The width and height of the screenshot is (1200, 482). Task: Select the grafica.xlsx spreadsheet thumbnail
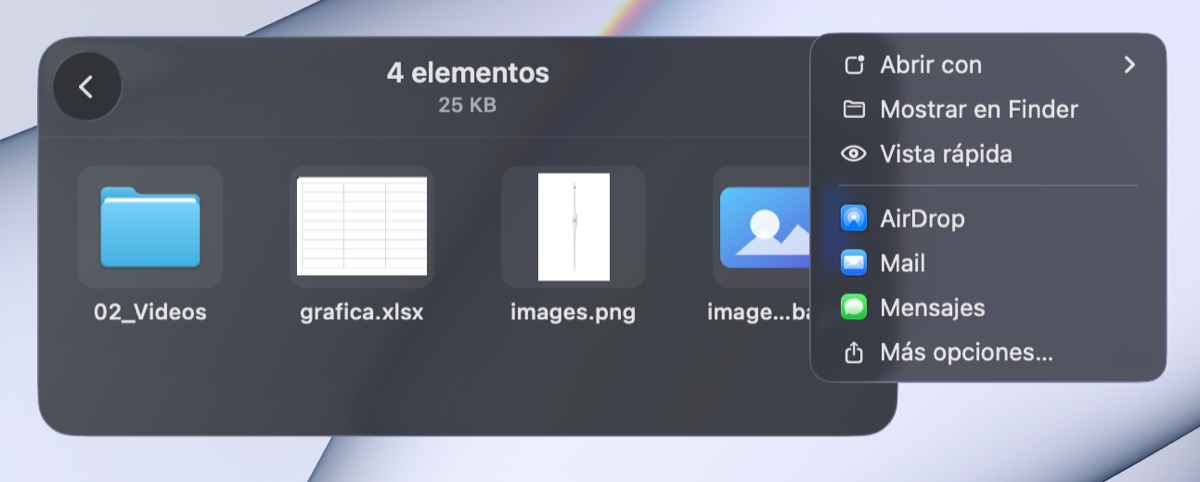pos(362,227)
